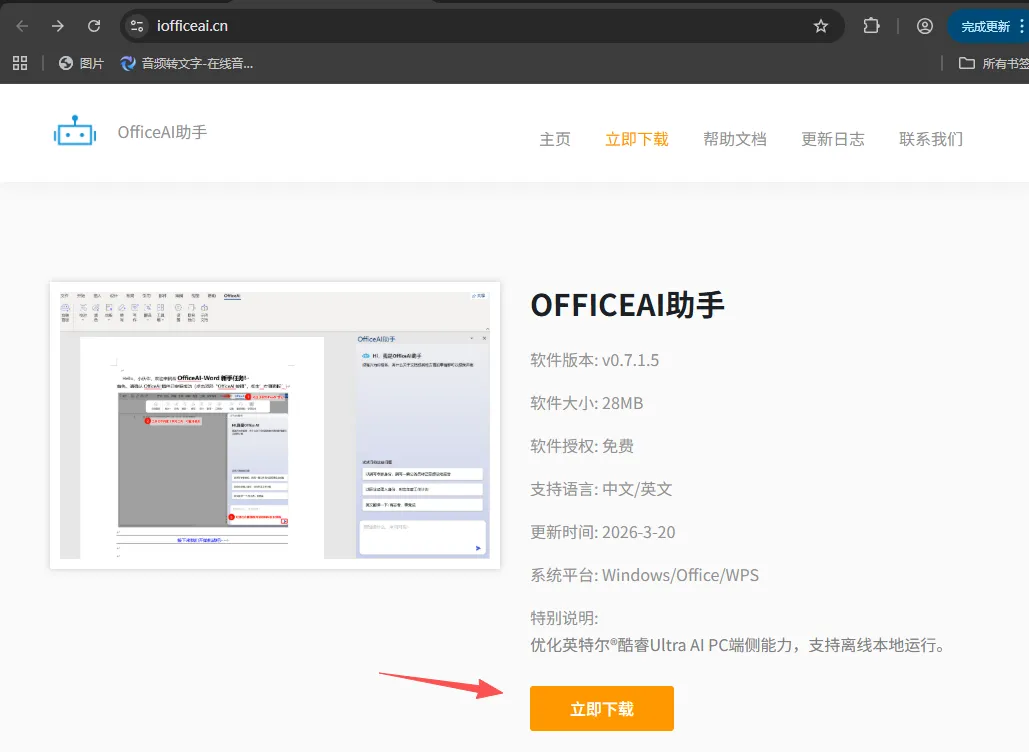
Task: Open the 所有书签 folder
Action: click(x=994, y=63)
